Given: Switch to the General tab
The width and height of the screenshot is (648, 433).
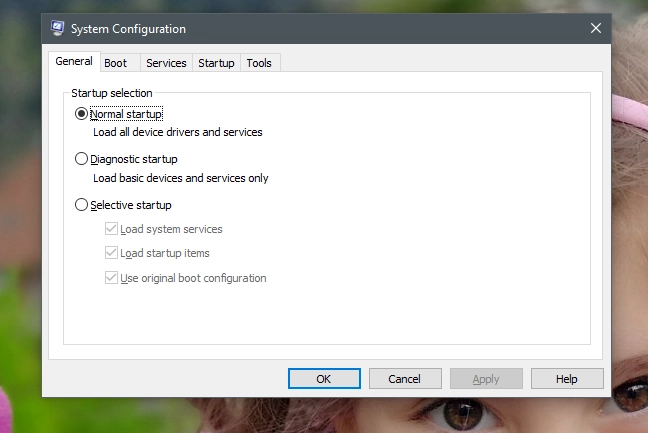Looking at the screenshot, I should tap(74, 61).
